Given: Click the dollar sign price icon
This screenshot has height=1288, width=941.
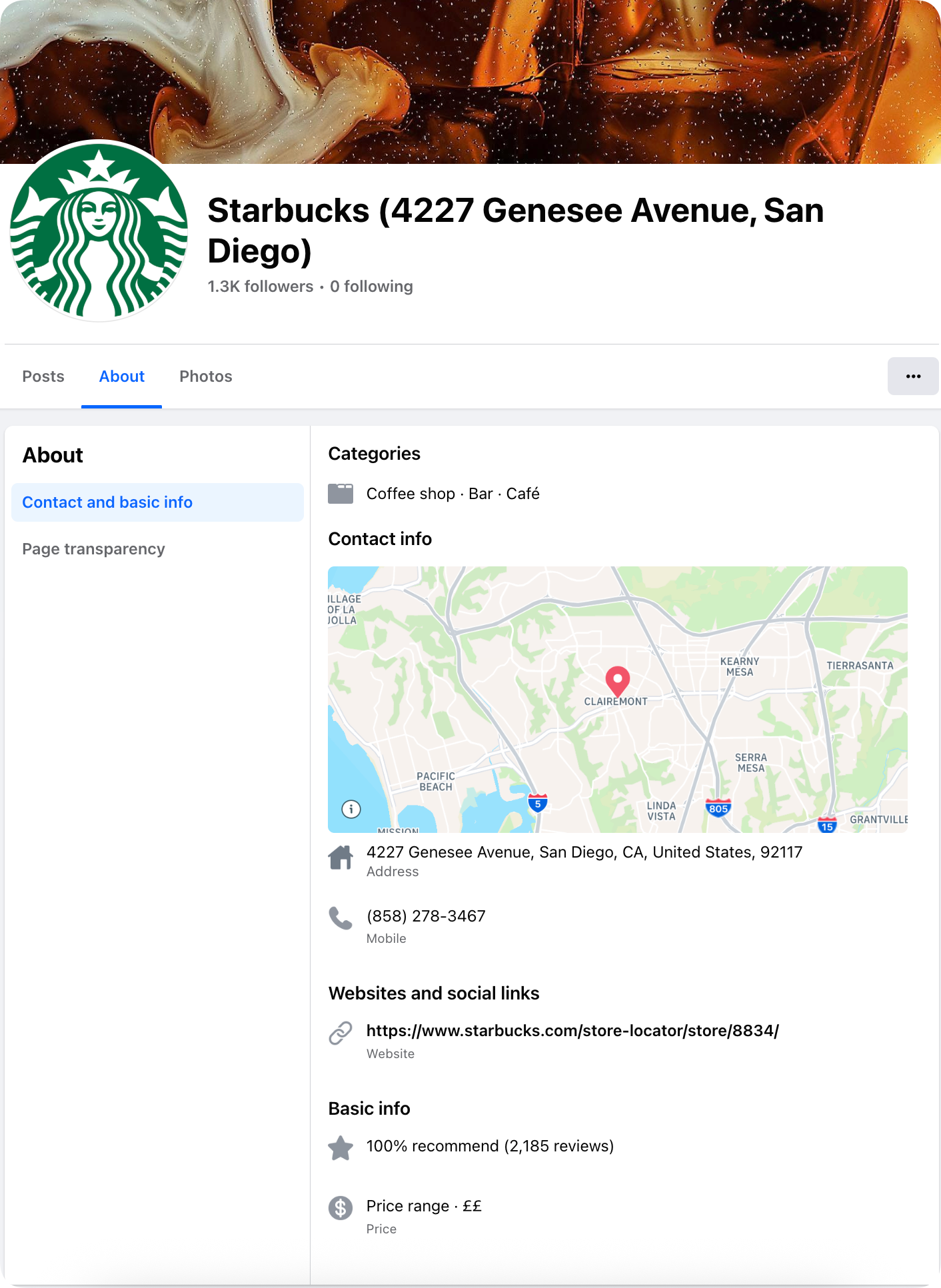Looking at the screenshot, I should point(341,1207).
